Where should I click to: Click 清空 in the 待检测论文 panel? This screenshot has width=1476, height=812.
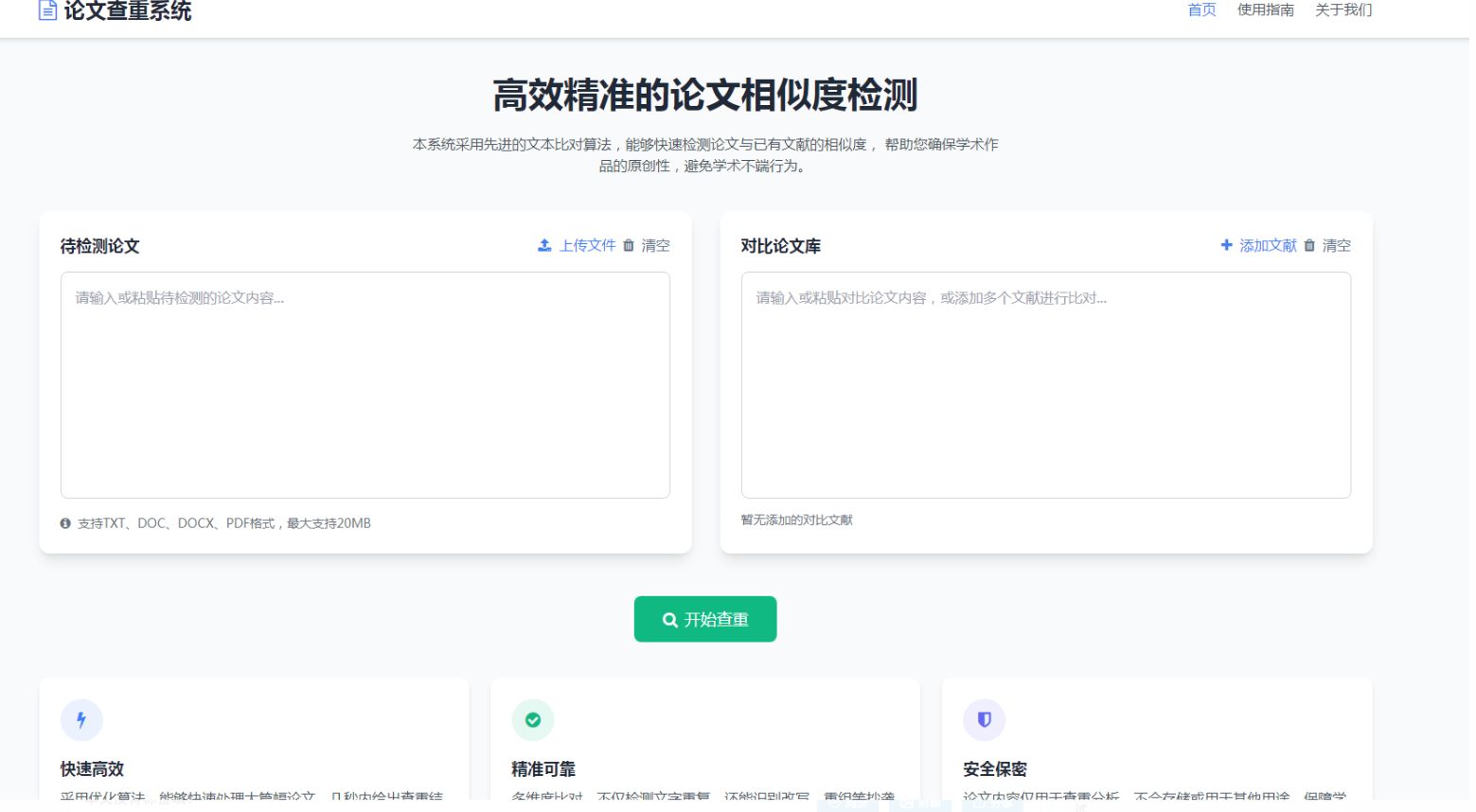click(x=657, y=245)
